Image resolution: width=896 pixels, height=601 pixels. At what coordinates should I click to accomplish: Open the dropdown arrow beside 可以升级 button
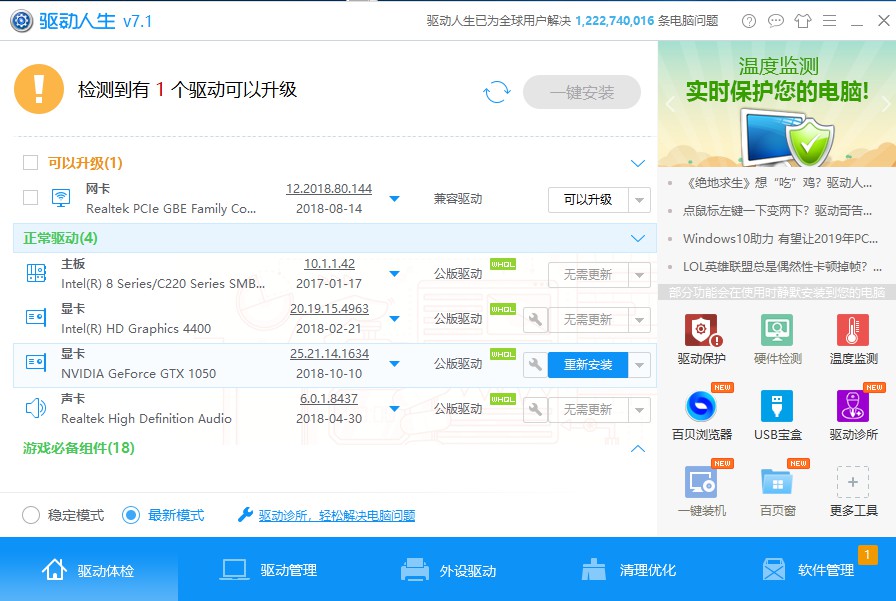coord(639,200)
